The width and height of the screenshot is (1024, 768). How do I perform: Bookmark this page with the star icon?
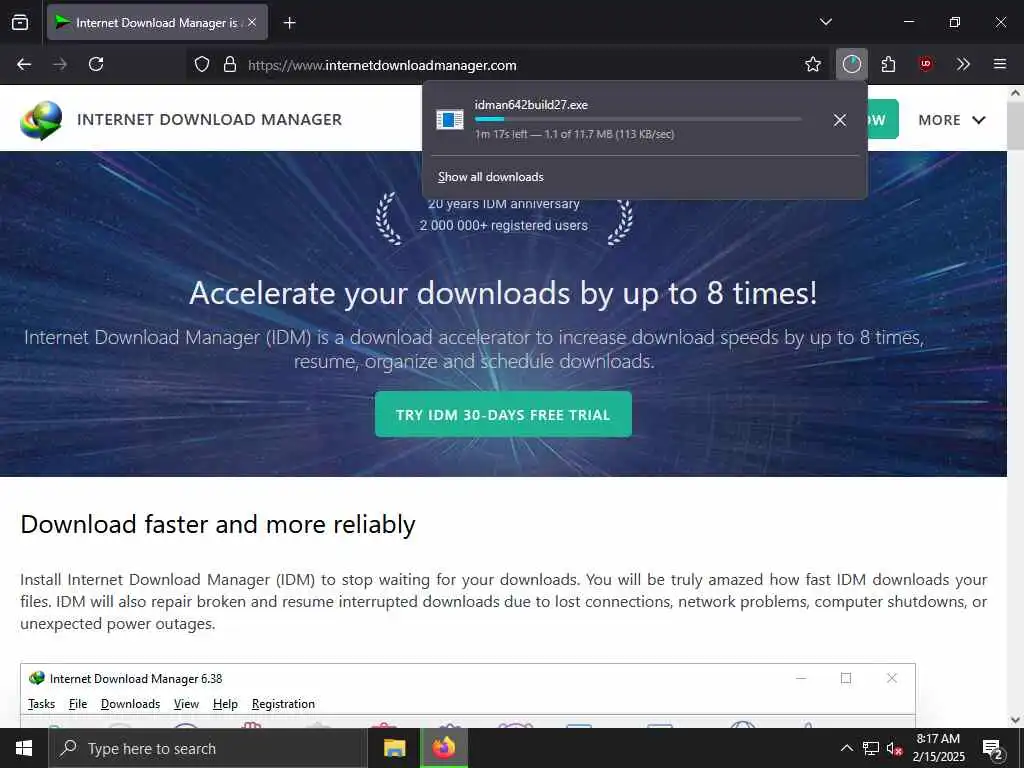click(x=812, y=64)
